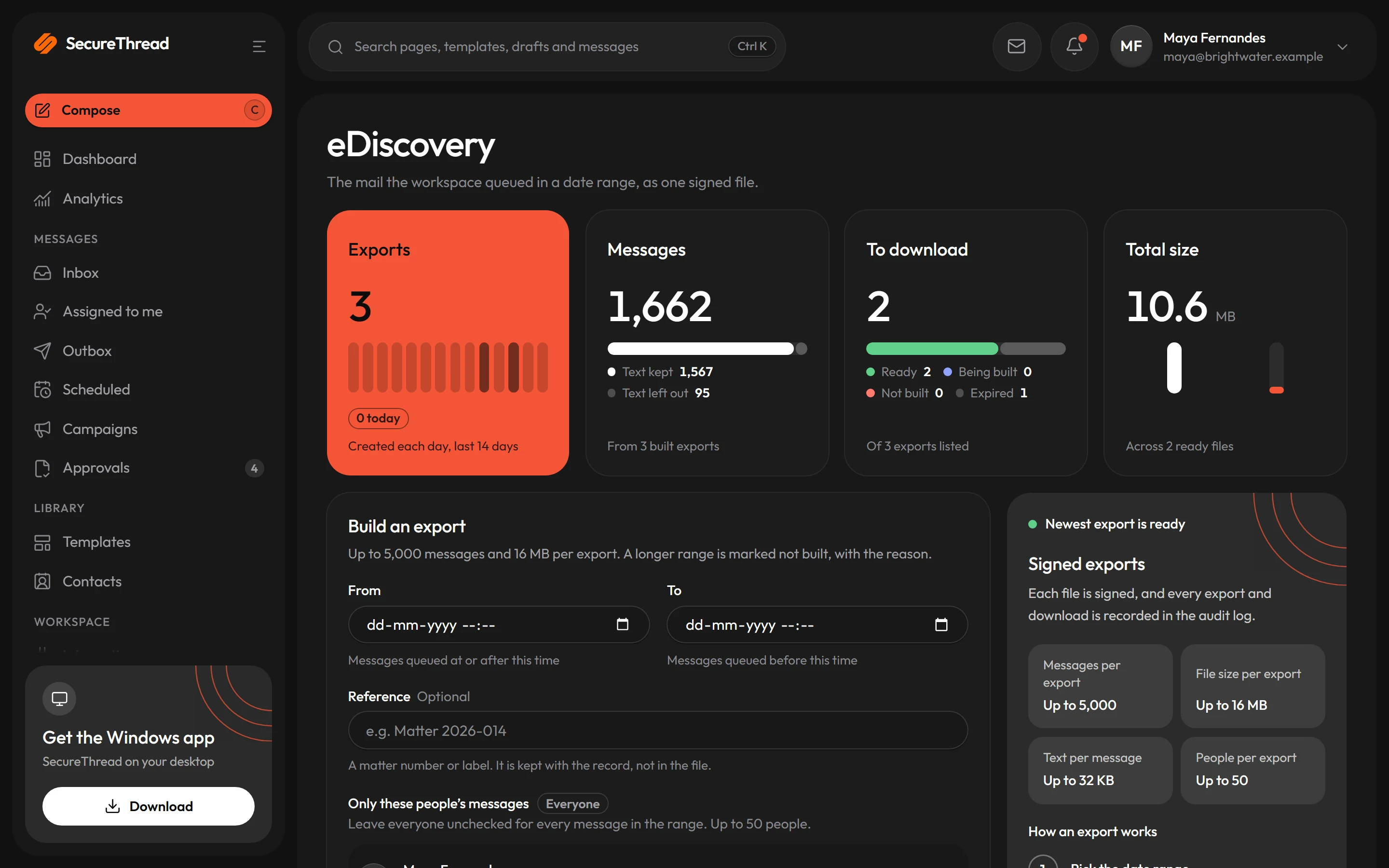1389x868 pixels.
Task: Open the notifications bell
Action: tap(1074, 46)
